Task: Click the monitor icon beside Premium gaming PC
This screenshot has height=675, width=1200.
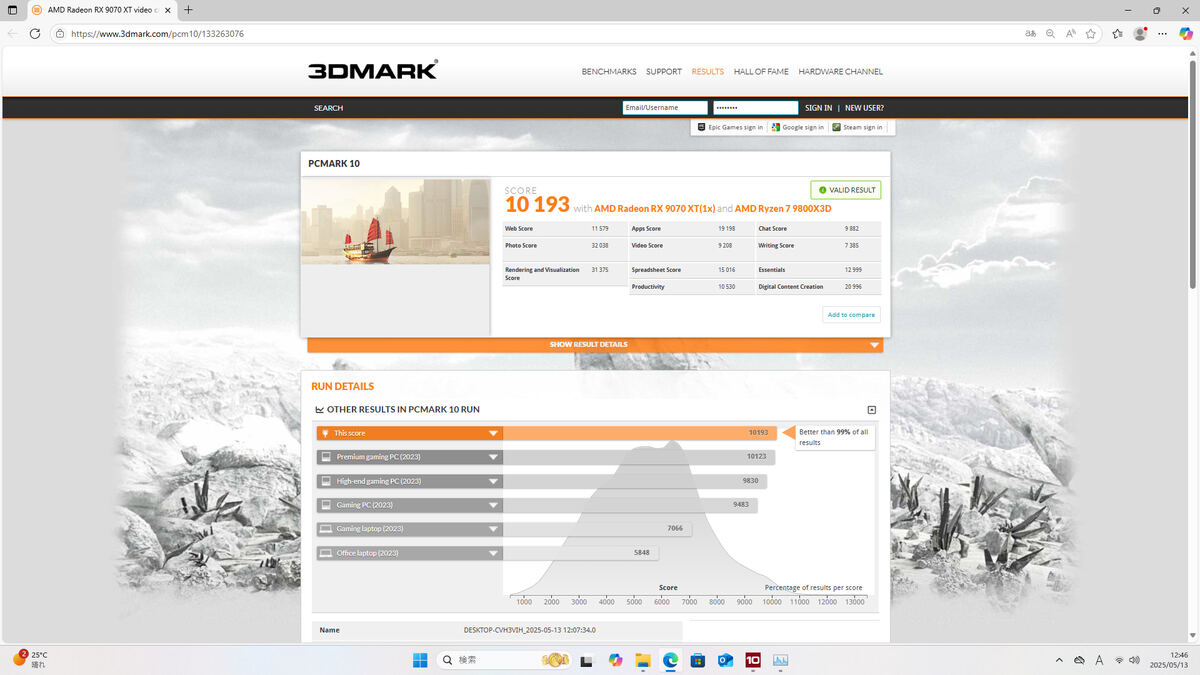Action: point(325,457)
